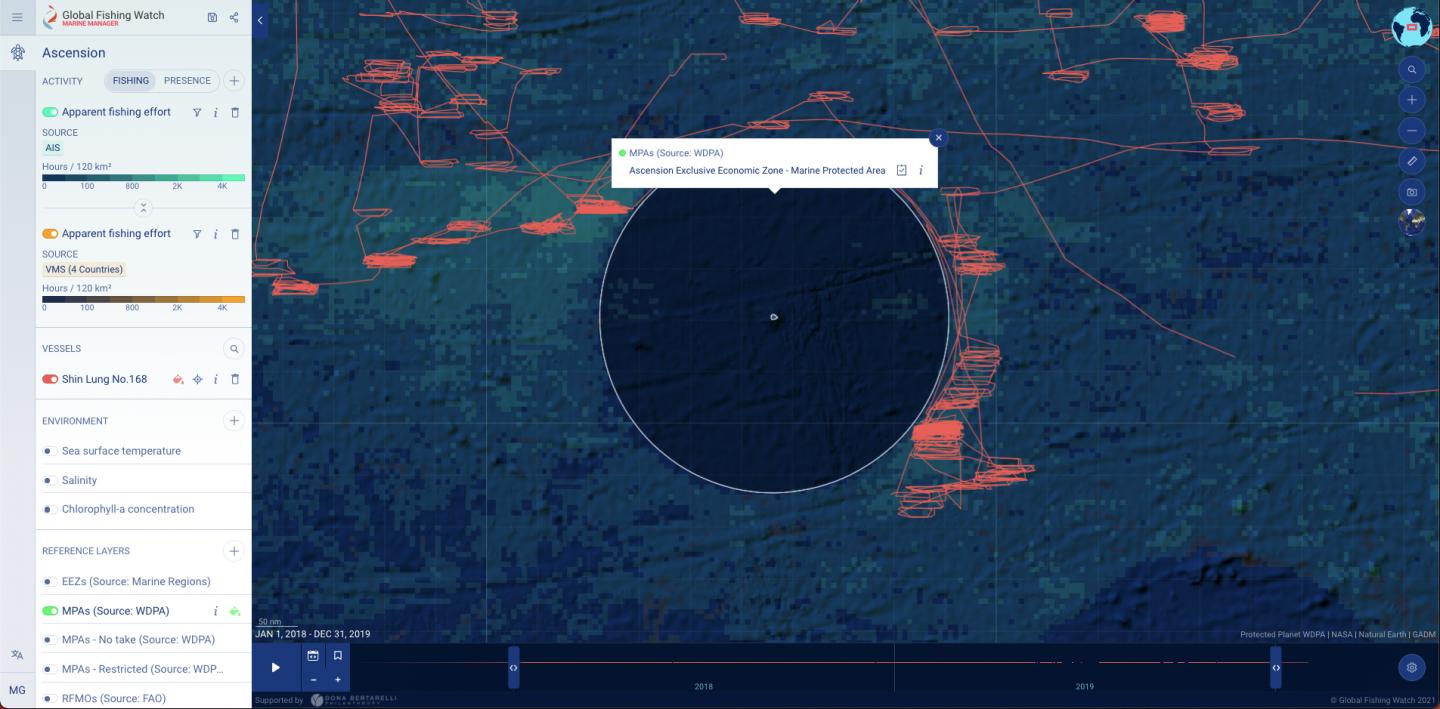Bookmark the current time range

[x=337, y=654]
